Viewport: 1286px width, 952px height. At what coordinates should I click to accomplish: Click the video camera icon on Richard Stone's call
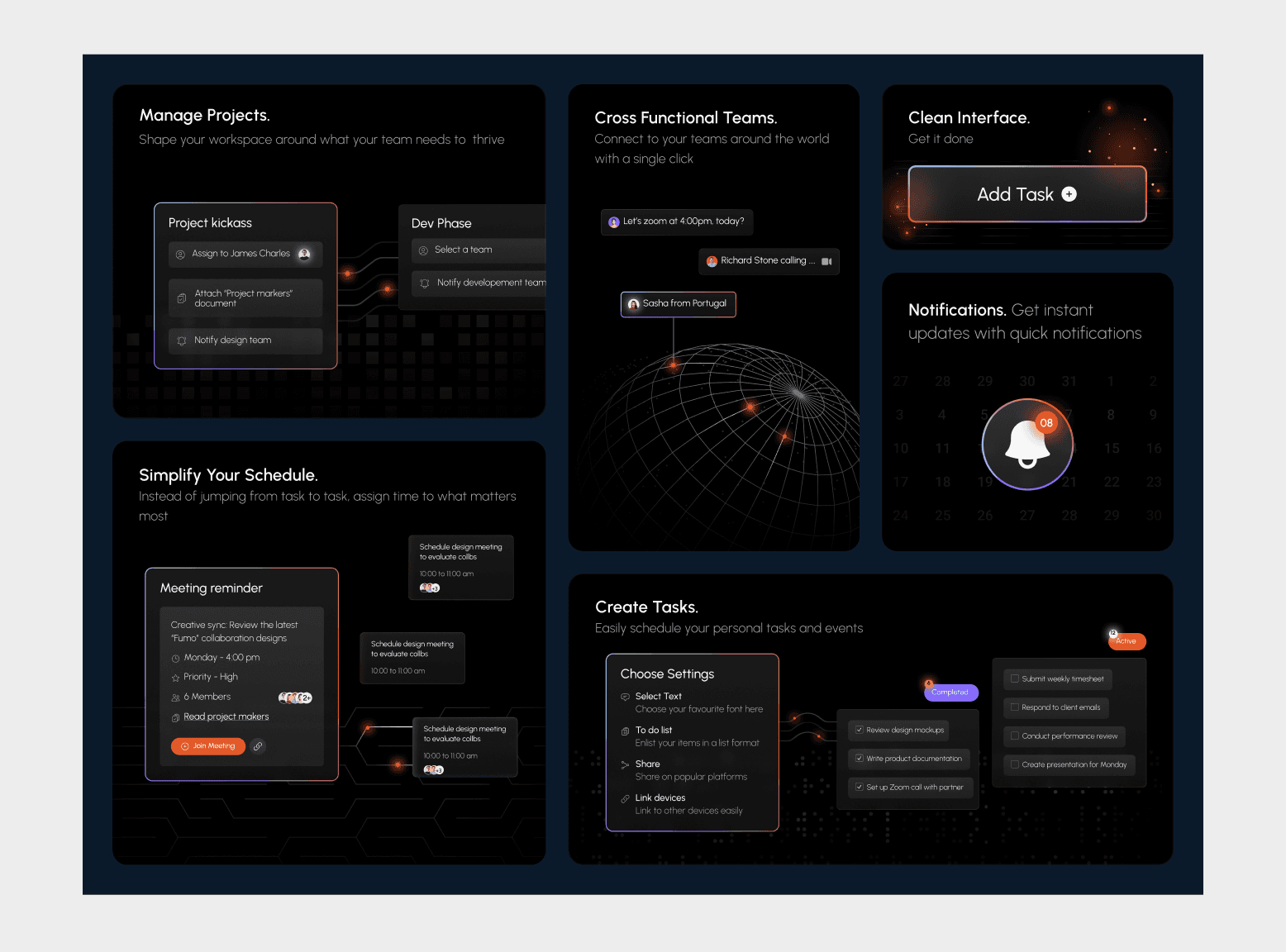827,261
